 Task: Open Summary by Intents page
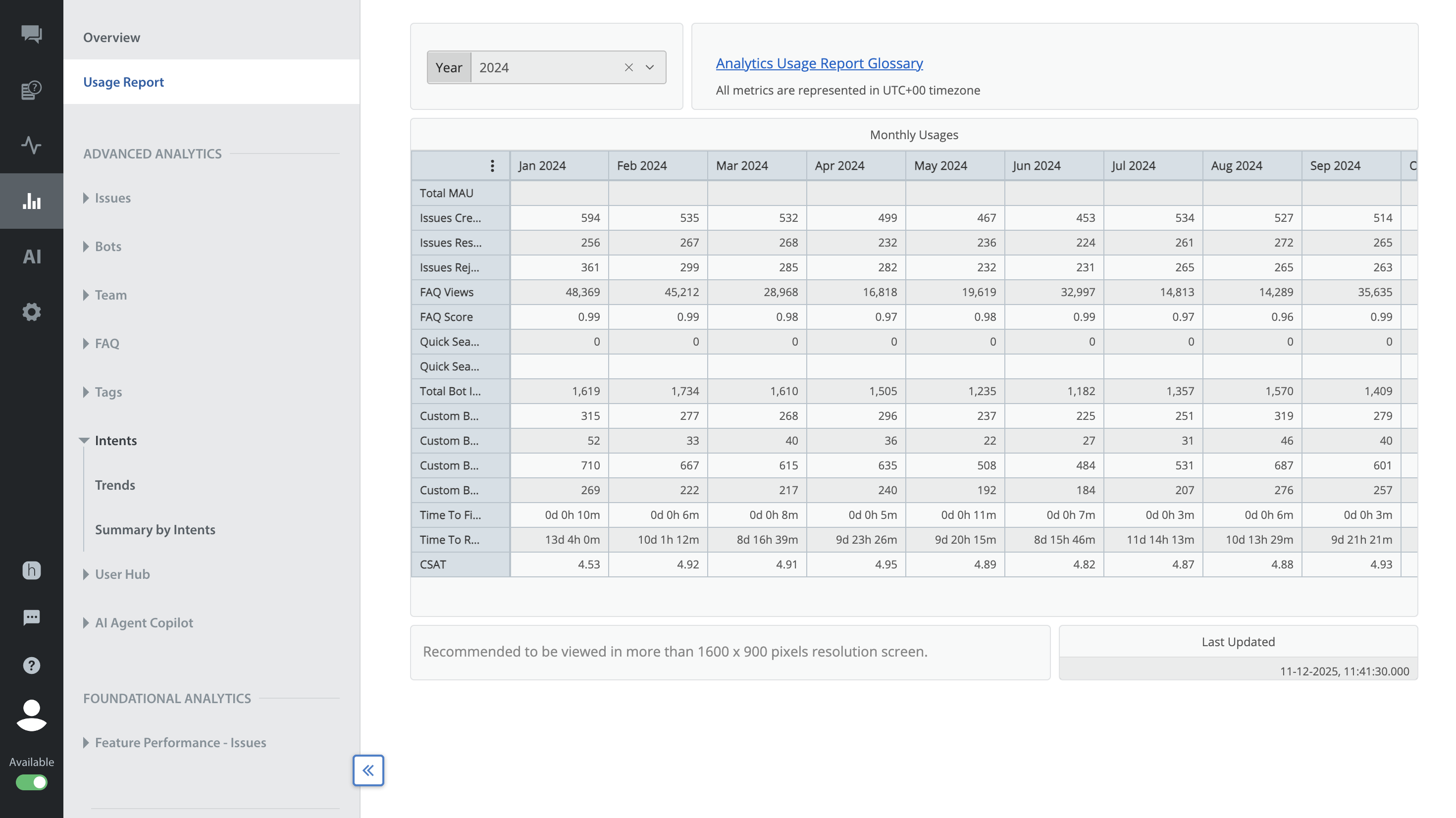click(x=155, y=530)
